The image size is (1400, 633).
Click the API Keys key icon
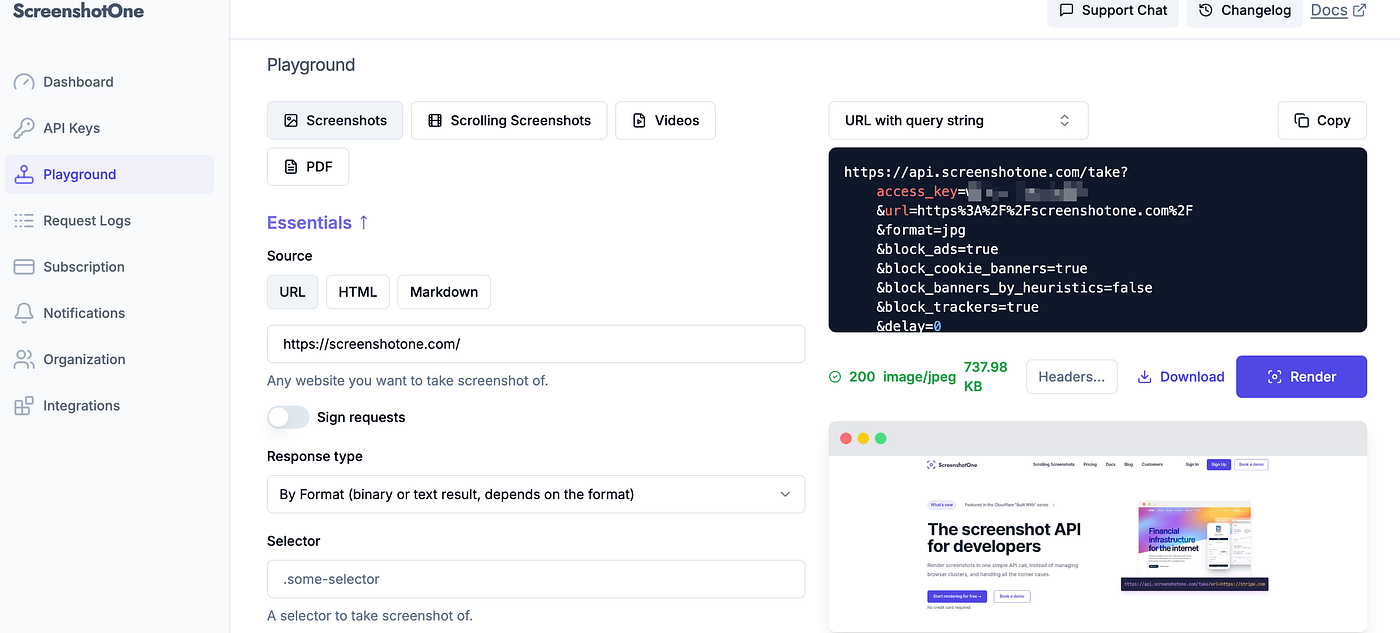24,128
